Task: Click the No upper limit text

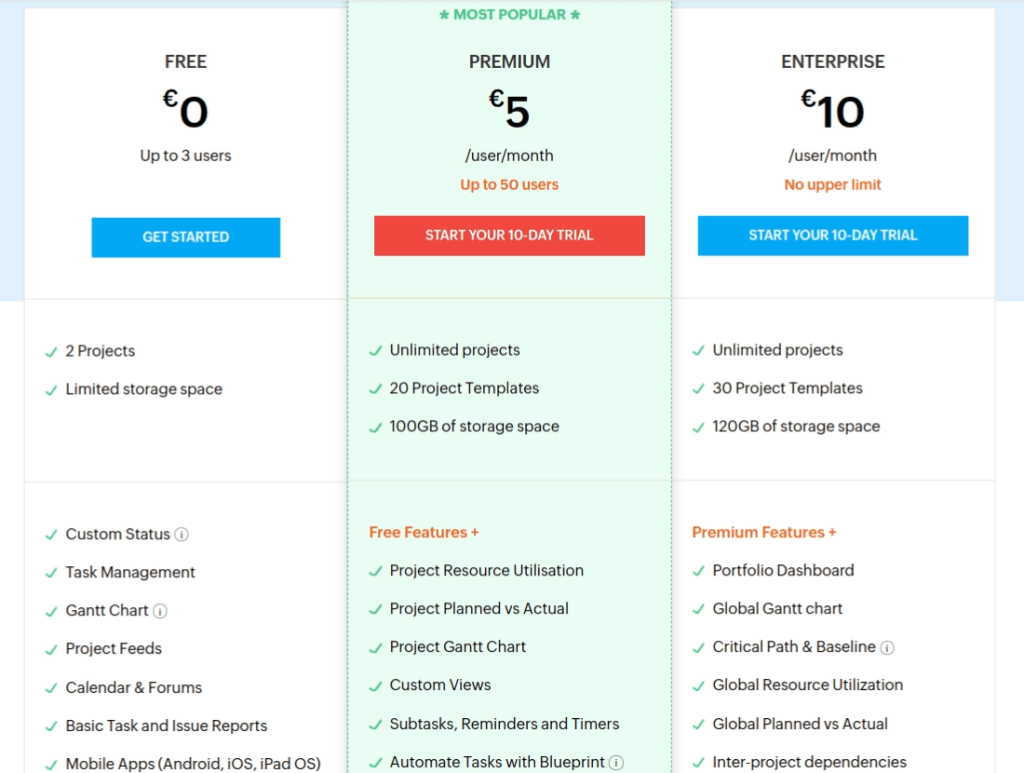Action: coord(832,184)
